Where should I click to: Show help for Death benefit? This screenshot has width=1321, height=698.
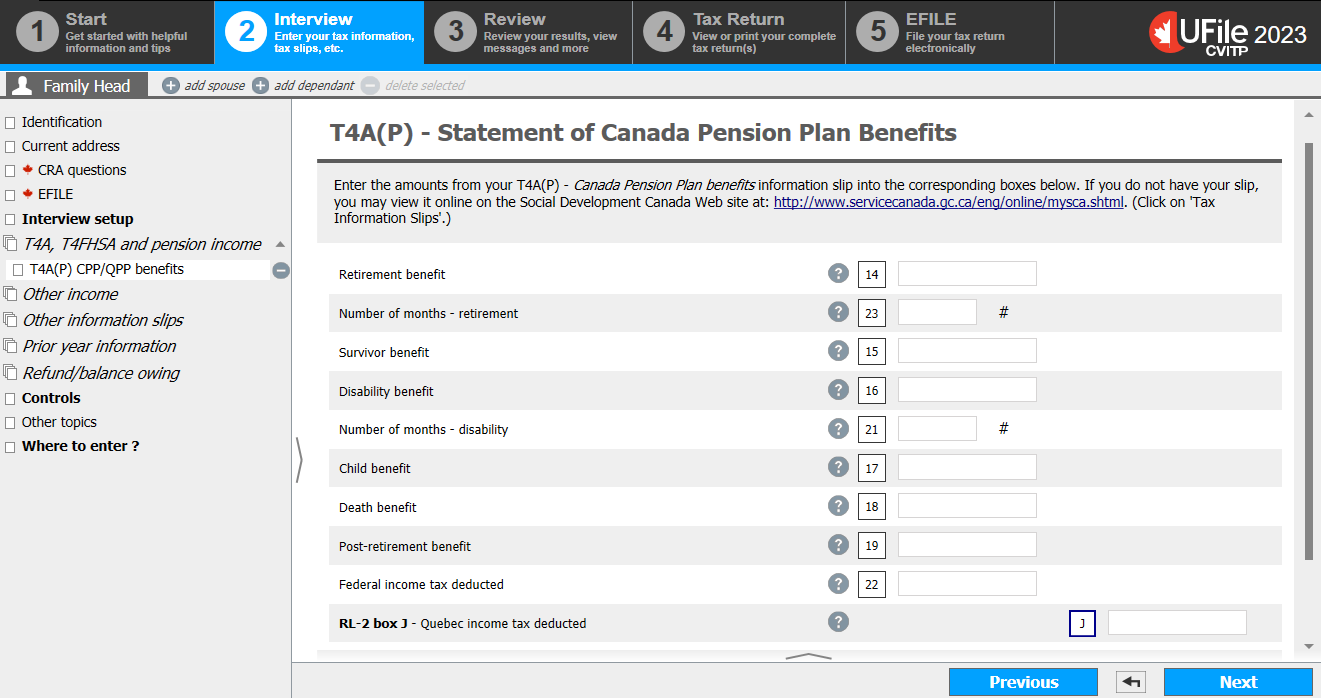(x=838, y=505)
